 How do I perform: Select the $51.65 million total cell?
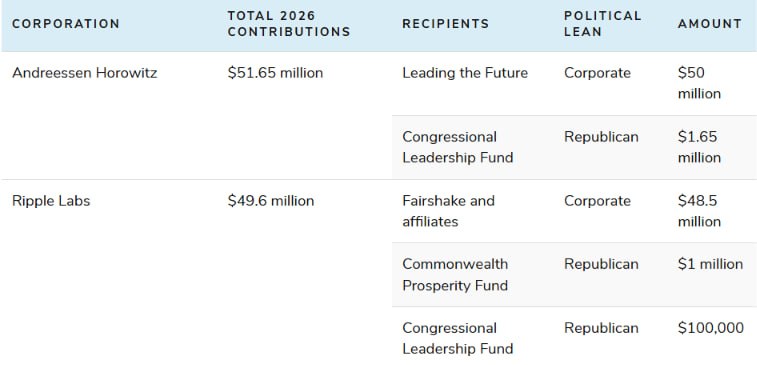tap(275, 73)
